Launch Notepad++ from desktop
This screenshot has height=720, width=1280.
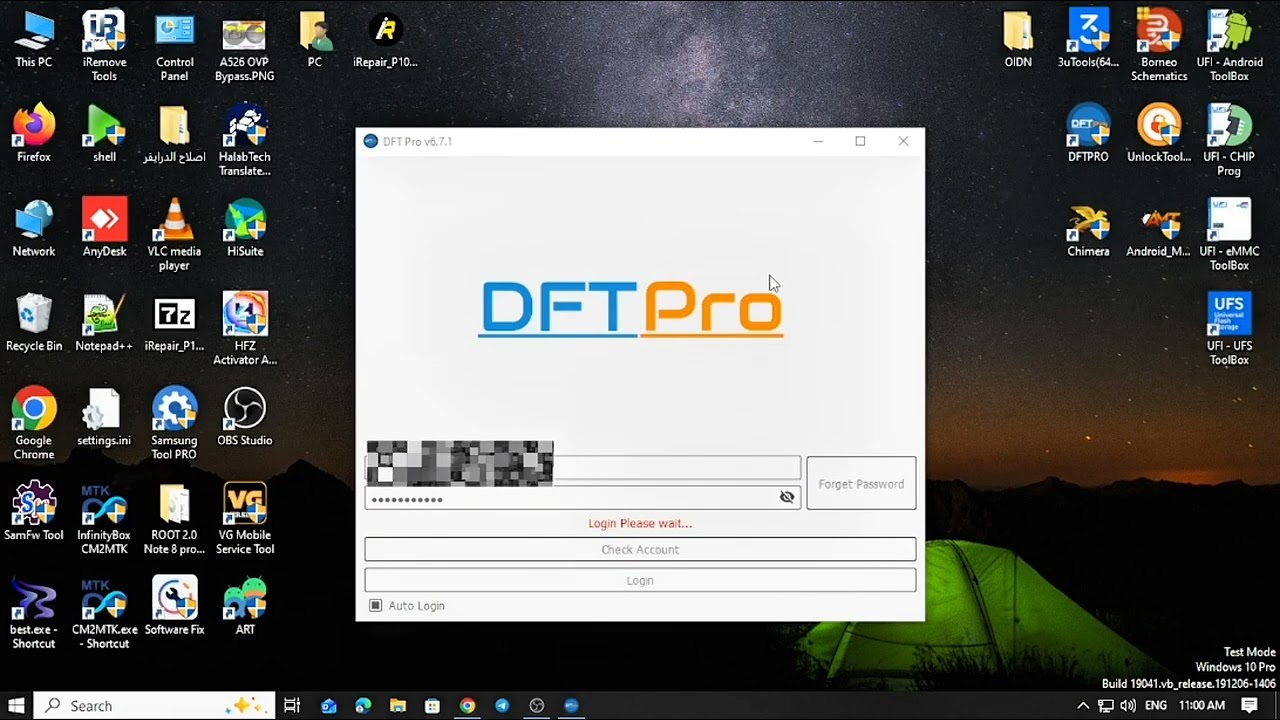click(x=104, y=323)
